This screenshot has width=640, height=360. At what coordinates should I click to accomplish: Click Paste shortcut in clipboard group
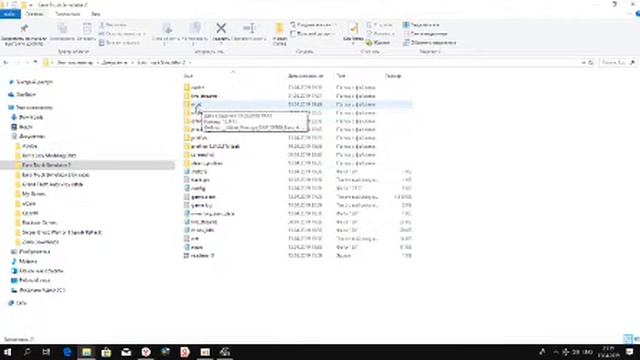[x=120, y=42]
